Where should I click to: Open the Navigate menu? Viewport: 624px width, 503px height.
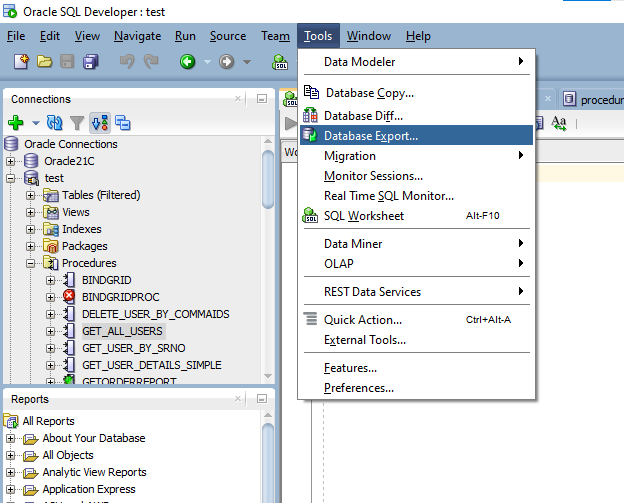[x=137, y=36]
